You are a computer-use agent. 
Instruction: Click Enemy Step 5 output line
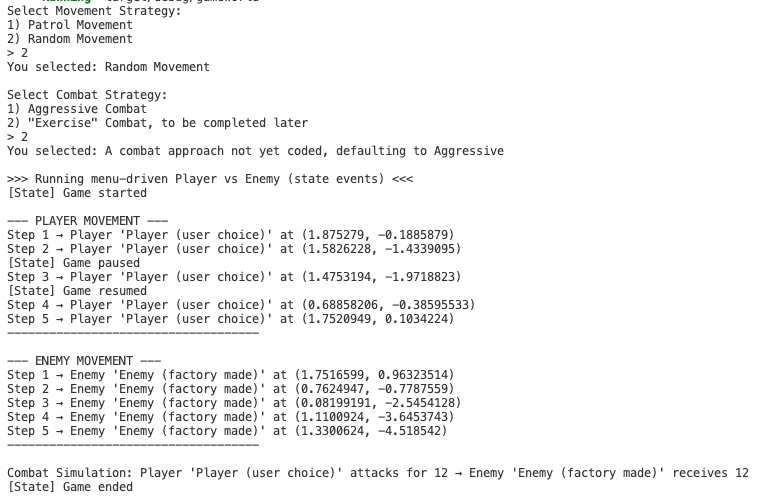click(x=227, y=431)
